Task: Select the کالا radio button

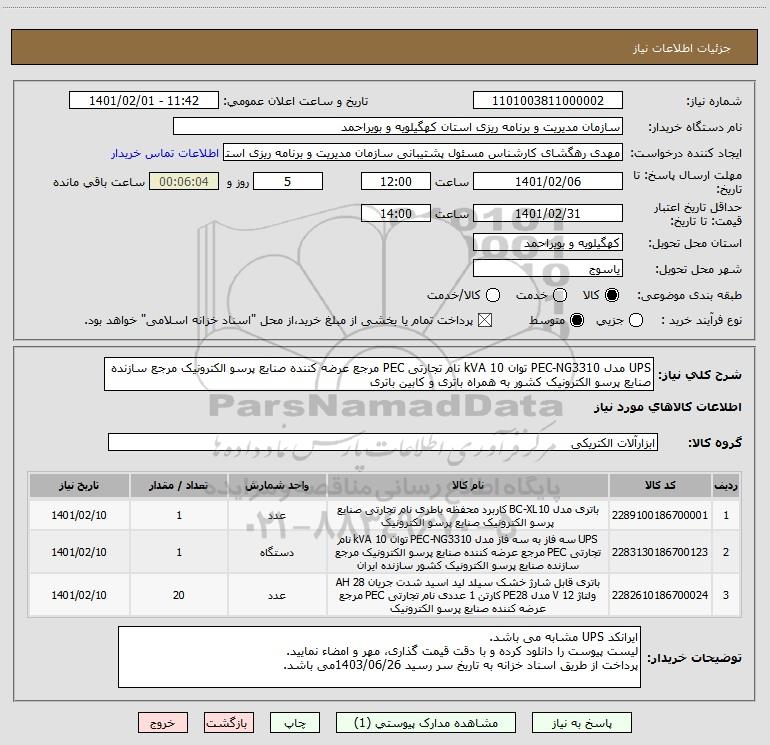Action: pyautogui.click(x=612, y=295)
